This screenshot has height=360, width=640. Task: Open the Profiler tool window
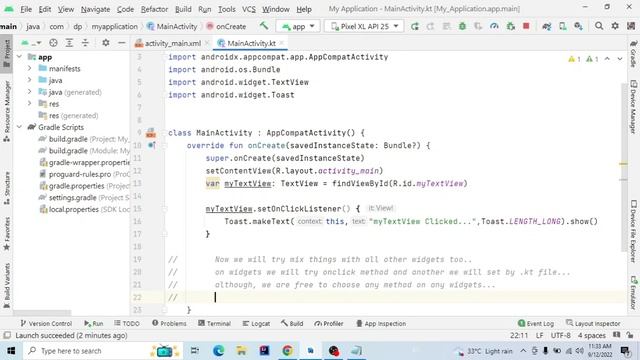point(329,324)
